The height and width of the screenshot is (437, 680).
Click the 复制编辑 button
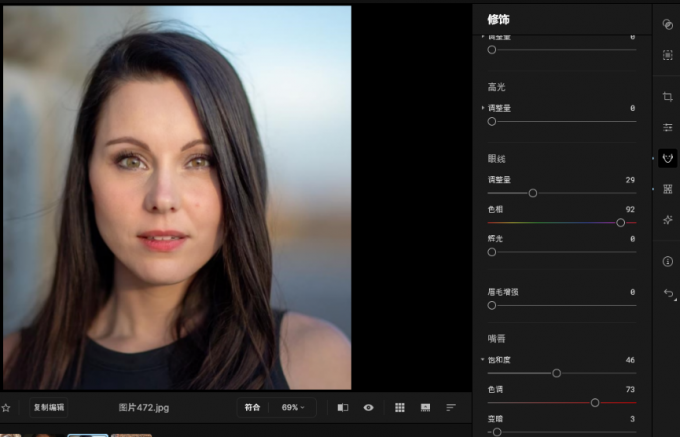pos(48,408)
